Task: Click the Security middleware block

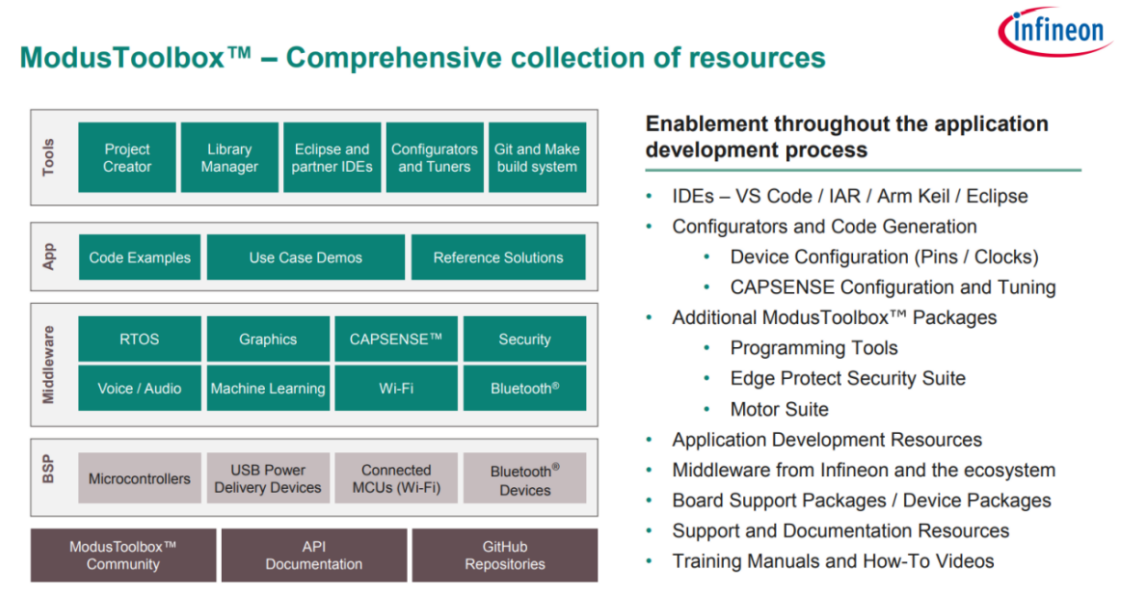Action: click(524, 339)
